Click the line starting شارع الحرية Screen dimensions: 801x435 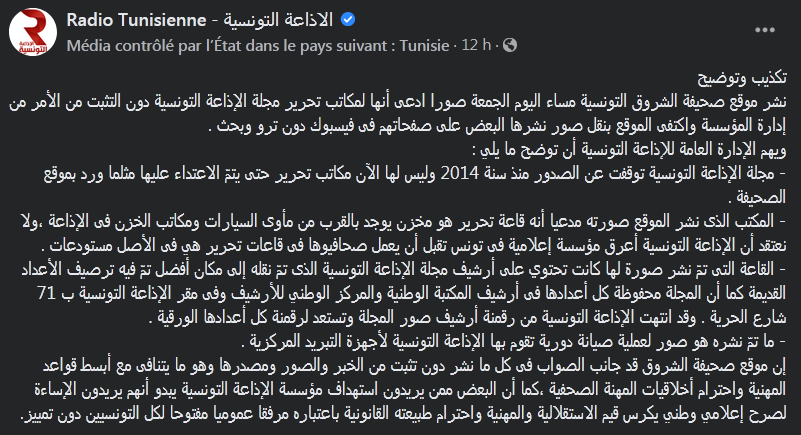tap(467, 318)
